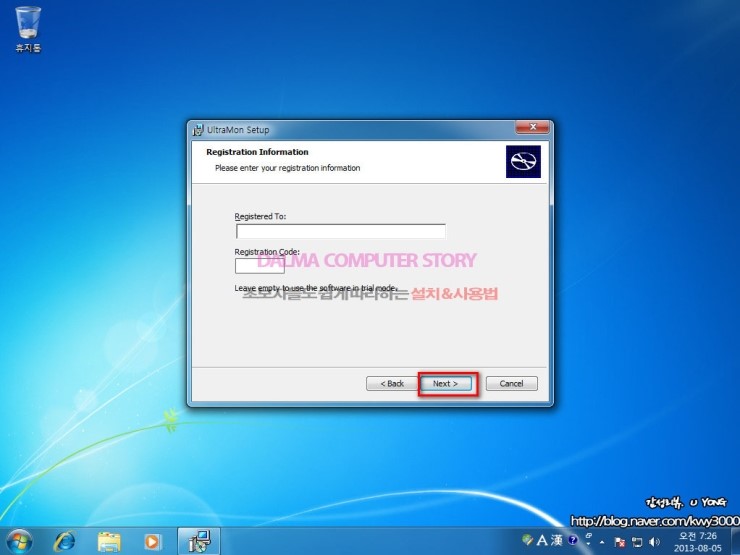Open Windows Explorer from the taskbar

pyautogui.click(x=109, y=541)
